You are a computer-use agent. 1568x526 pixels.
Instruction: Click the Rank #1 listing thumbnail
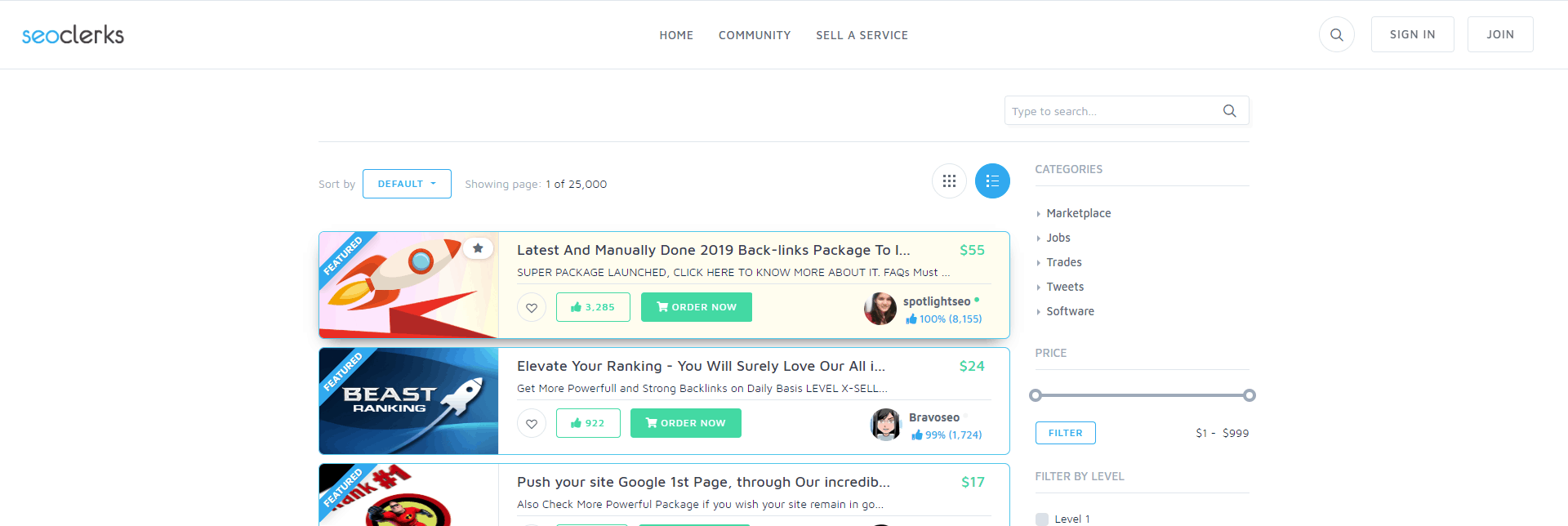click(x=408, y=495)
